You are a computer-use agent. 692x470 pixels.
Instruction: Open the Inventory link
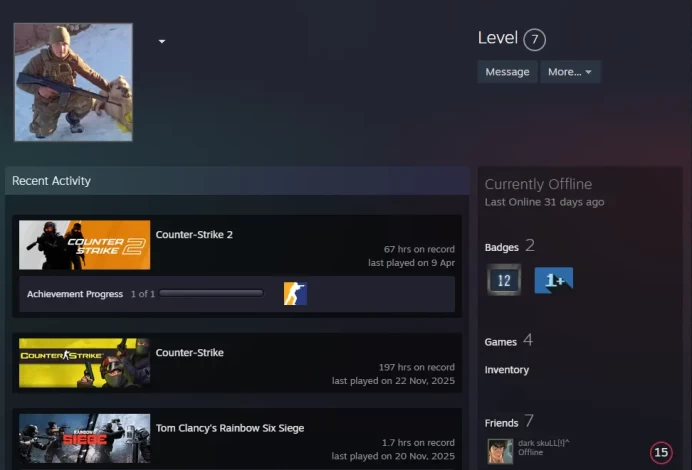tap(507, 370)
